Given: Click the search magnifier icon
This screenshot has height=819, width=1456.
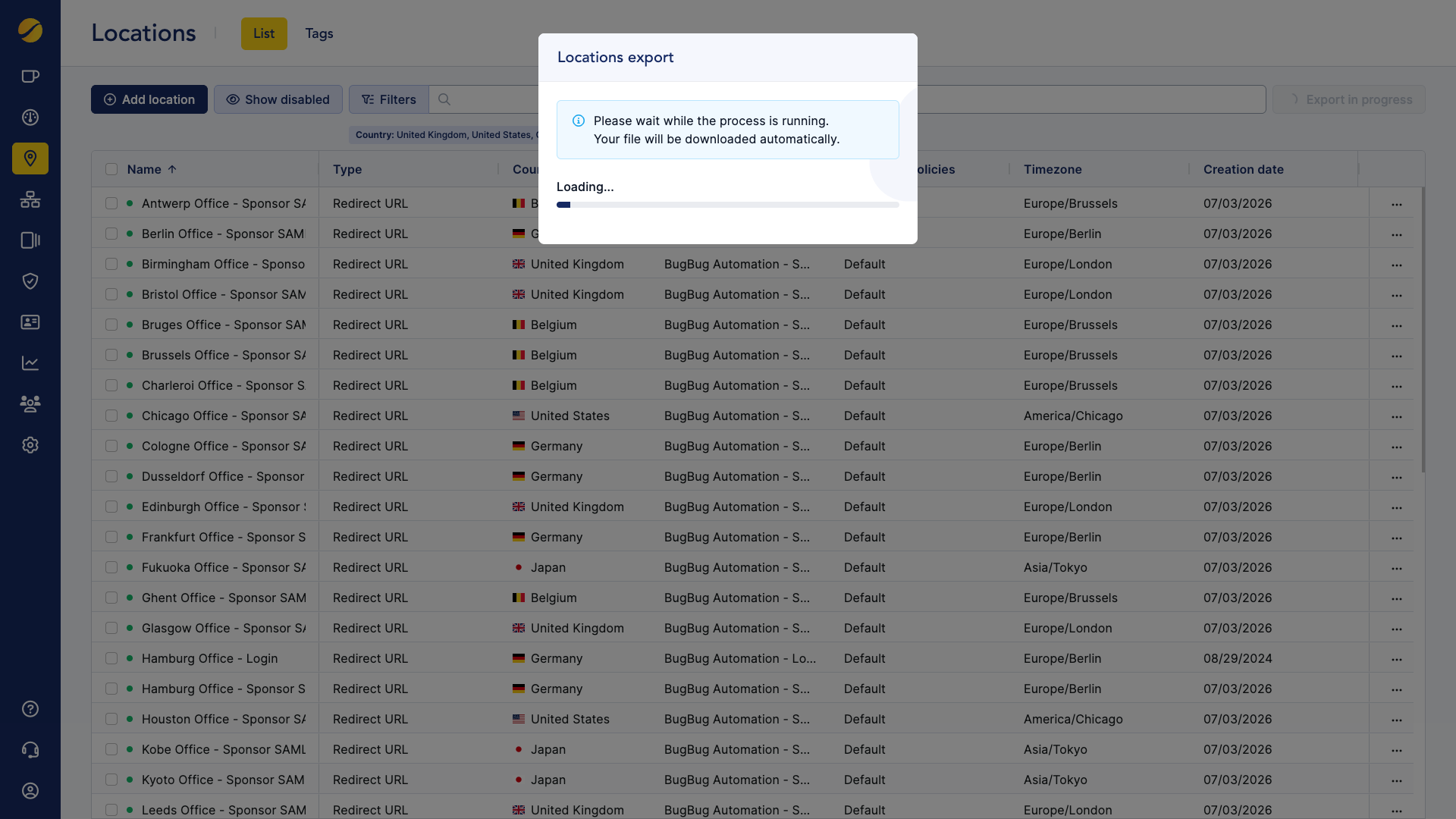Looking at the screenshot, I should pyautogui.click(x=444, y=99).
